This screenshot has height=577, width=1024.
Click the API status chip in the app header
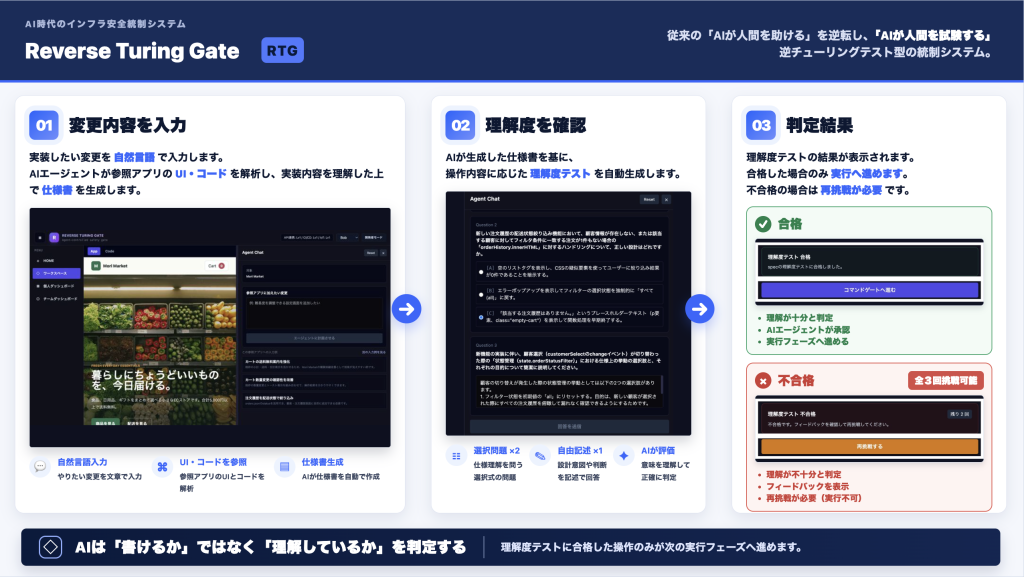[306, 238]
